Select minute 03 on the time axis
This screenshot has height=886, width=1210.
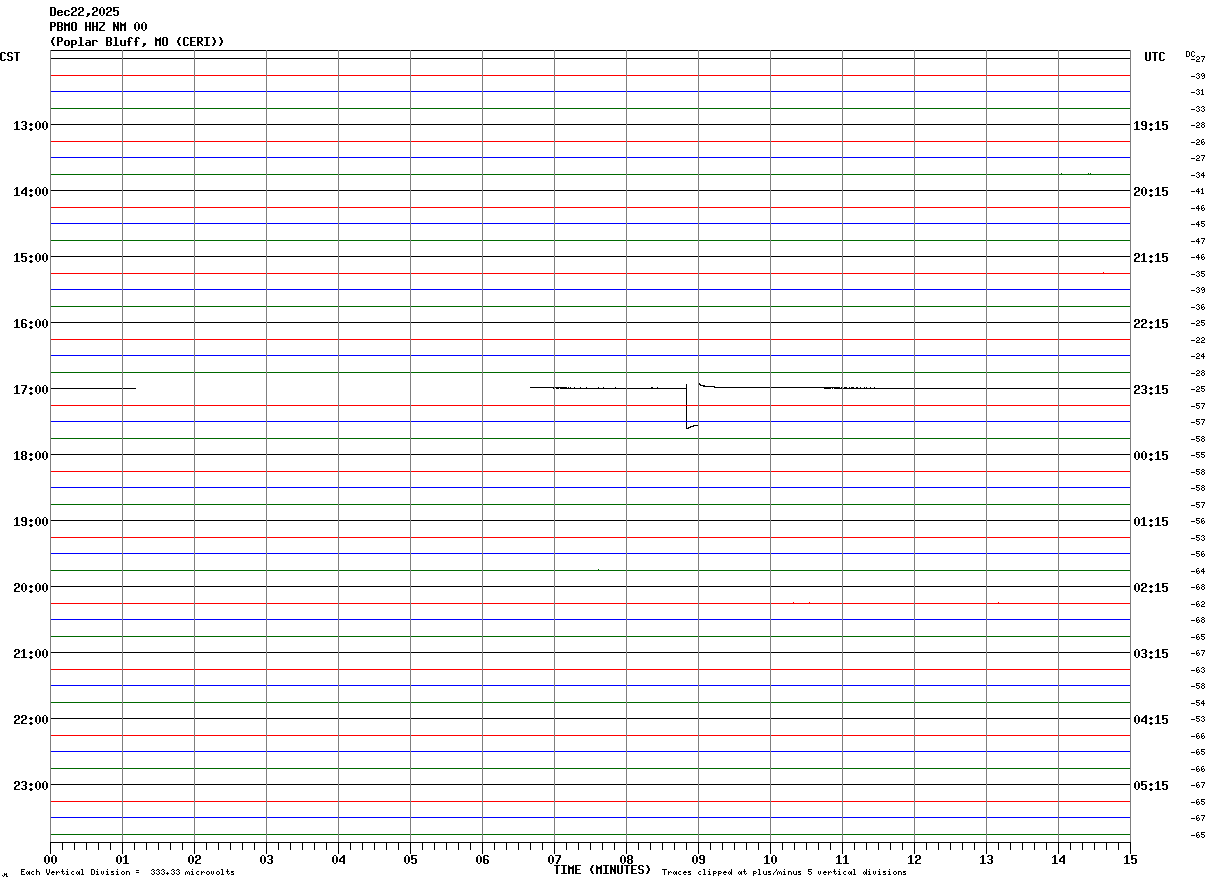tap(267, 859)
